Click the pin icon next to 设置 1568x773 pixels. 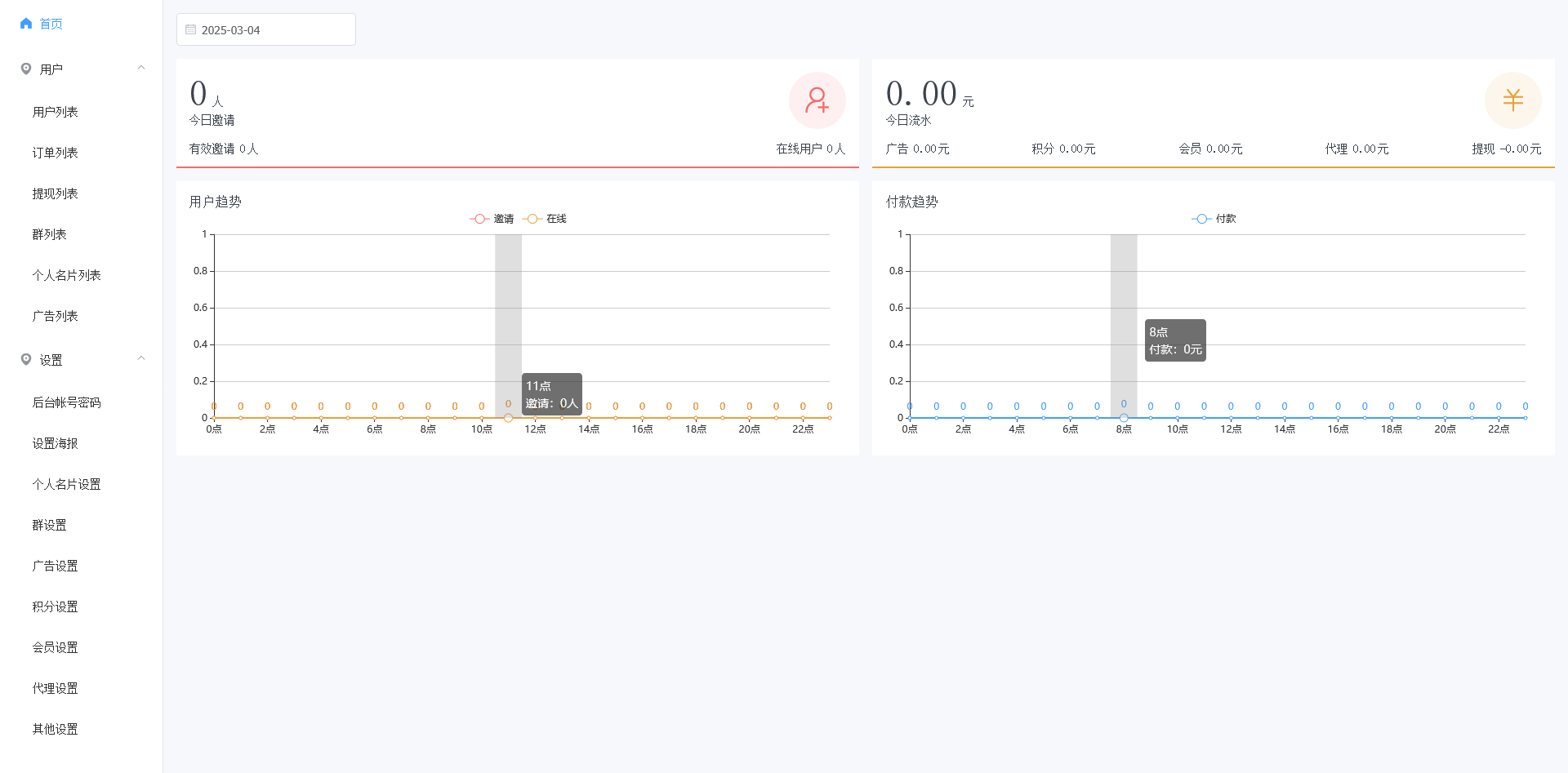click(x=26, y=360)
